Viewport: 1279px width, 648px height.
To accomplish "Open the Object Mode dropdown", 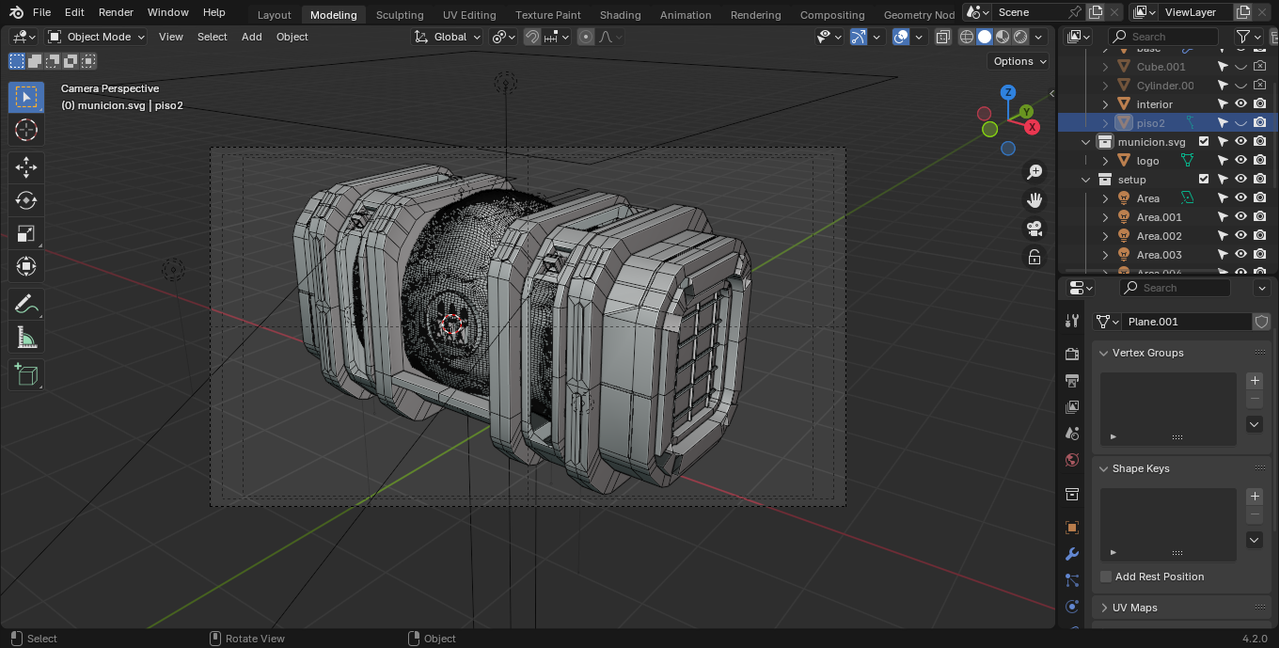I will click(x=97, y=37).
